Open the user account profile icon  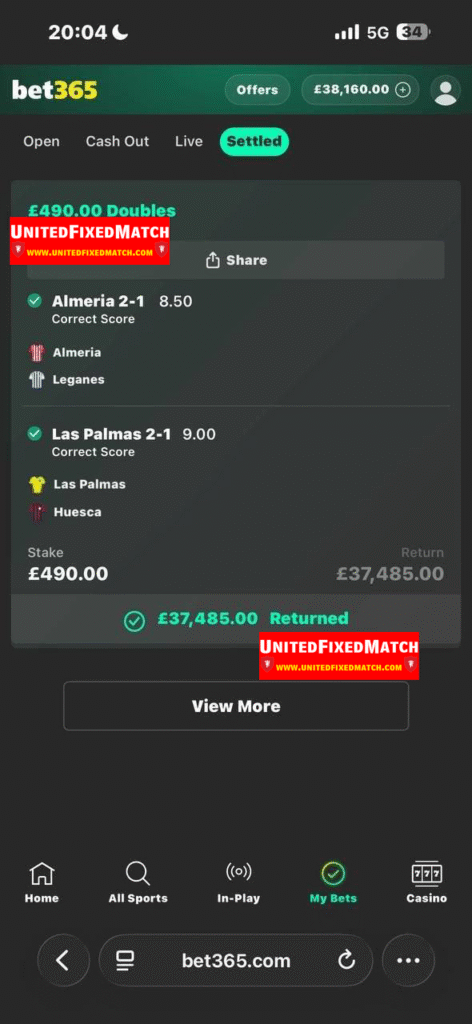pyautogui.click(x=446, y=90)
